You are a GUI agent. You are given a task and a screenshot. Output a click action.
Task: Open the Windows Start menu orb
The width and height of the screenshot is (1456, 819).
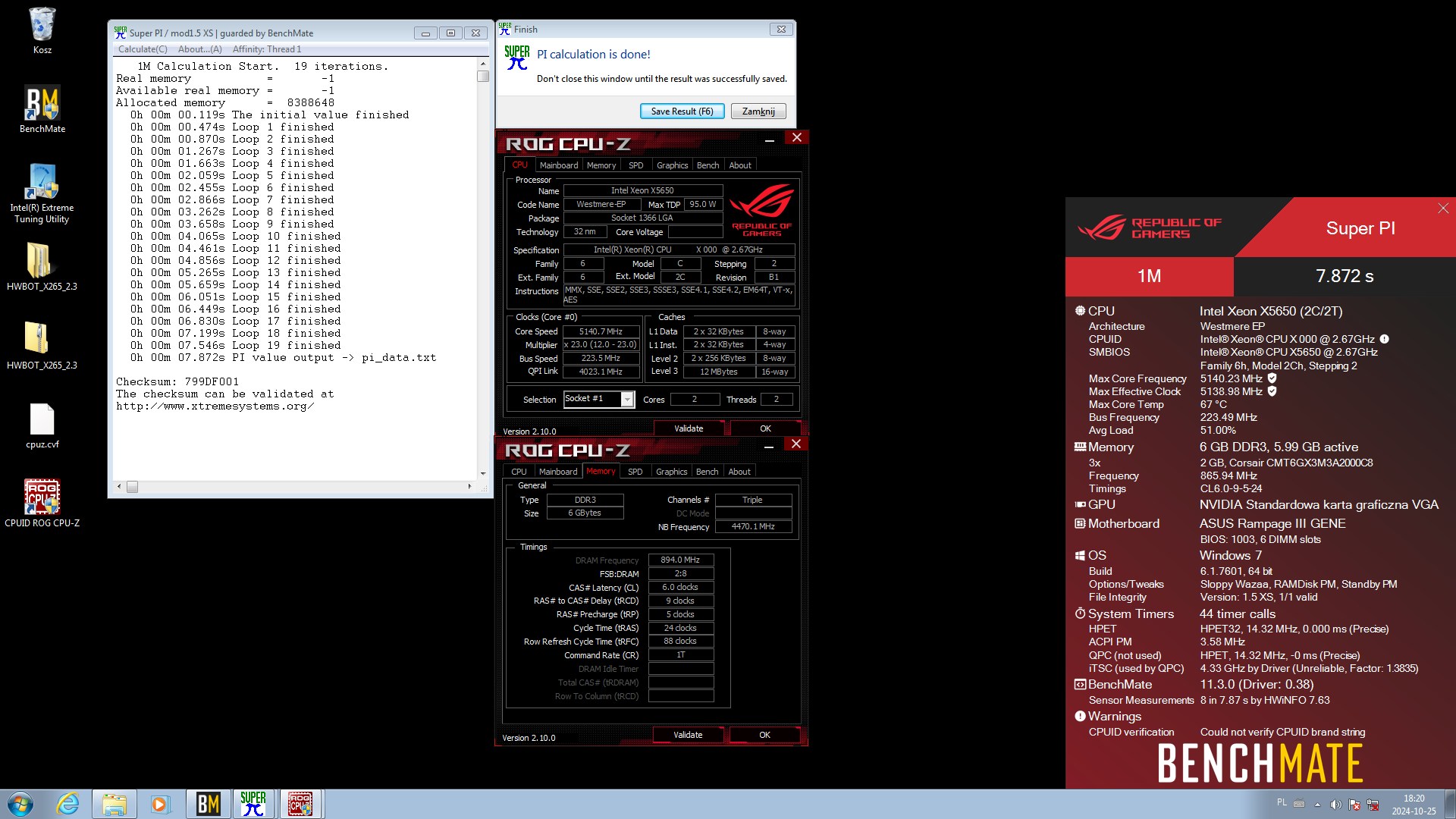point(20,804)
